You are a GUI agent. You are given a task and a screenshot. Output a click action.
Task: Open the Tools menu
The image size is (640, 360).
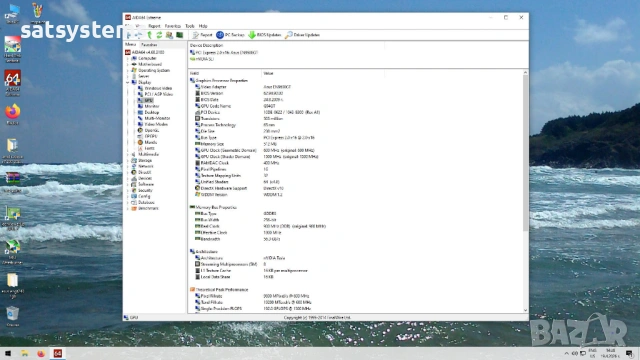[x=190, y=26]
